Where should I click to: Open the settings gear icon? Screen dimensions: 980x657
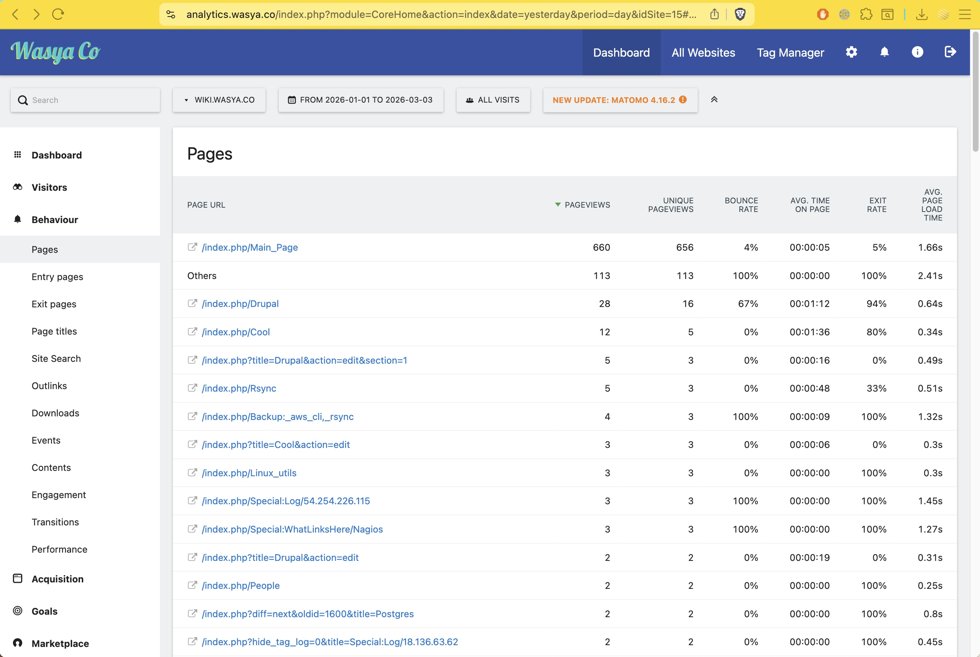coord(851,52)
